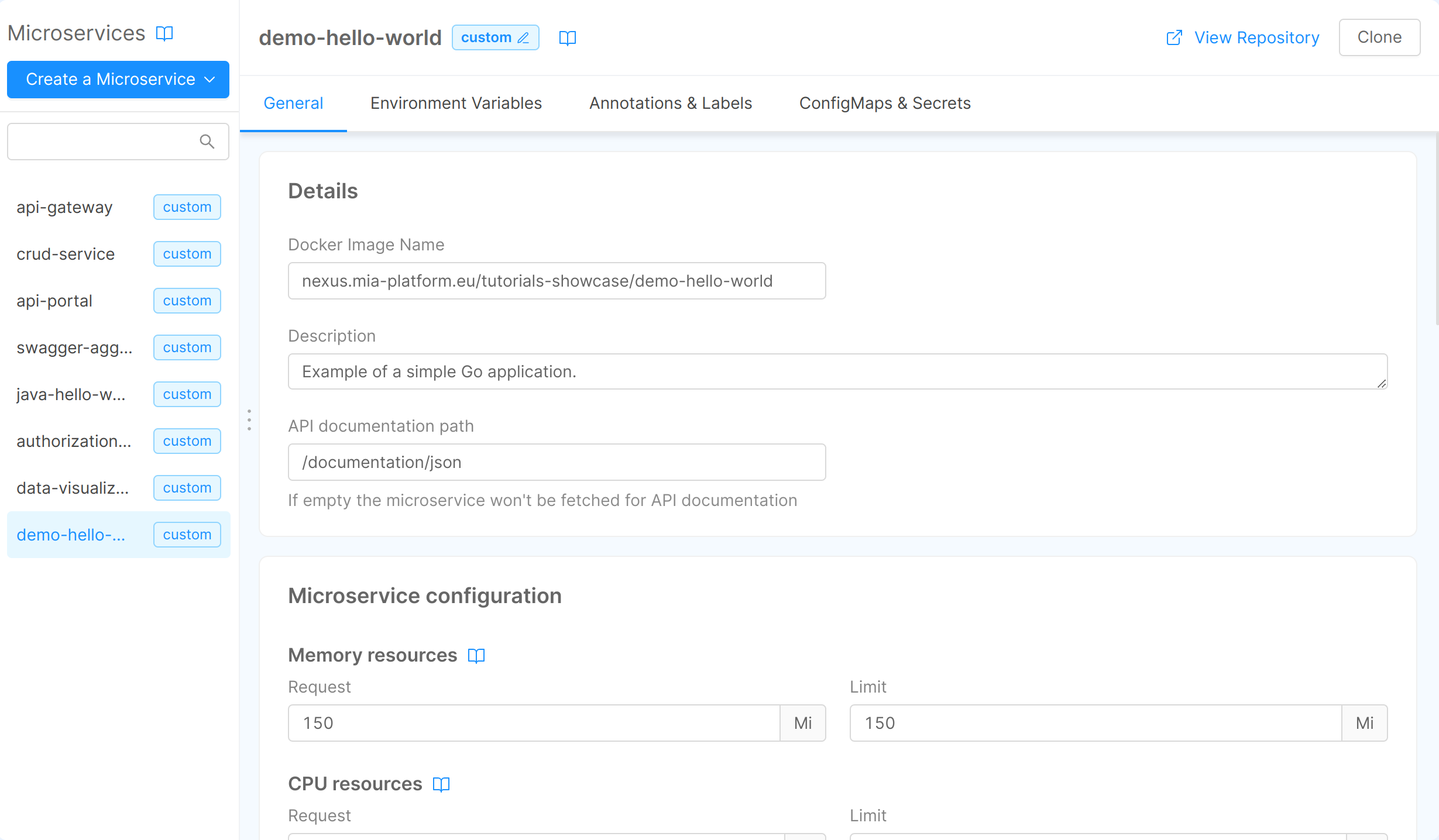Viewport: 1439px width, 840px height.
Task: Click the Docker Image Name field
Action: click(556, 281)
